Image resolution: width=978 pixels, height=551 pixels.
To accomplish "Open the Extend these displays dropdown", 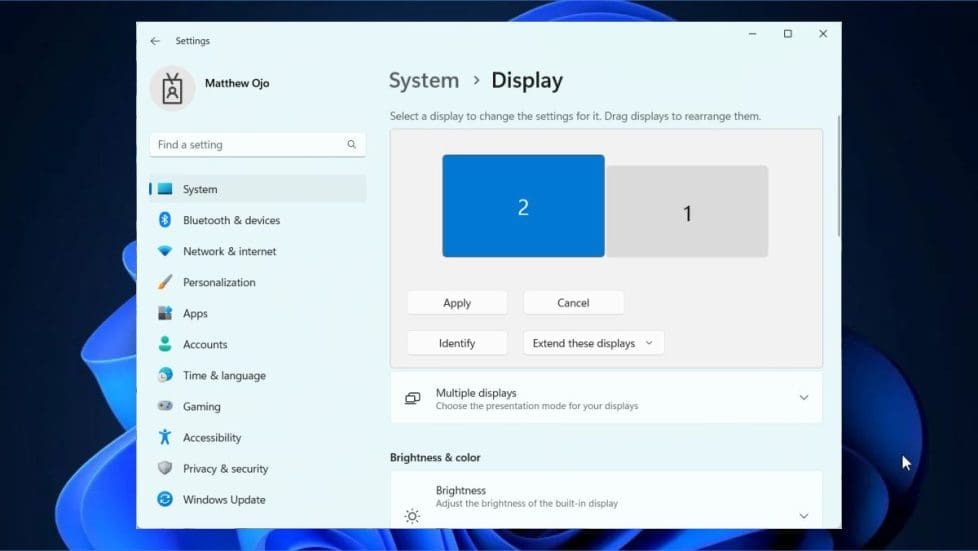I will 593,343.
